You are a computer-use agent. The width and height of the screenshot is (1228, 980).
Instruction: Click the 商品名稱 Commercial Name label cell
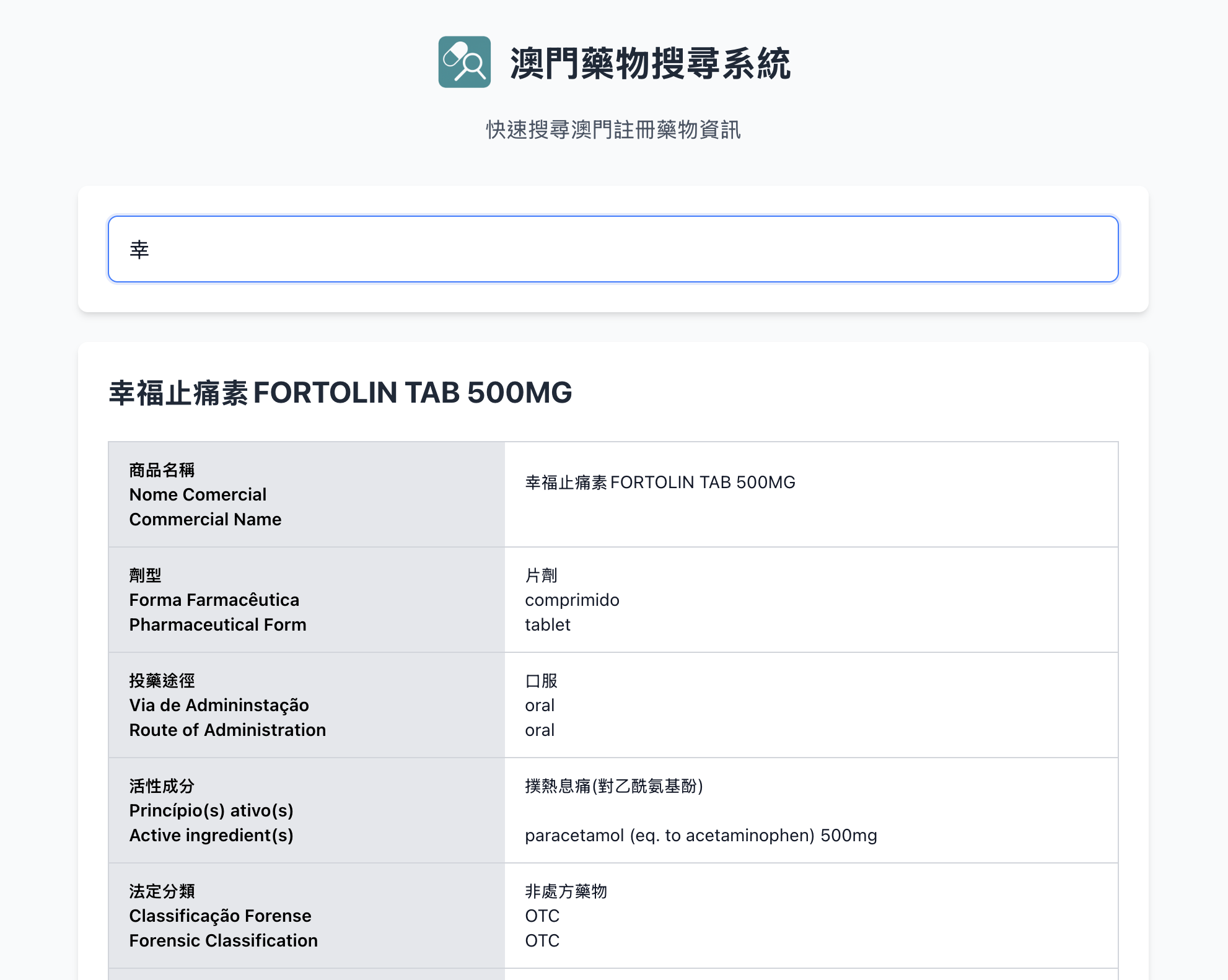coord(205,494)
